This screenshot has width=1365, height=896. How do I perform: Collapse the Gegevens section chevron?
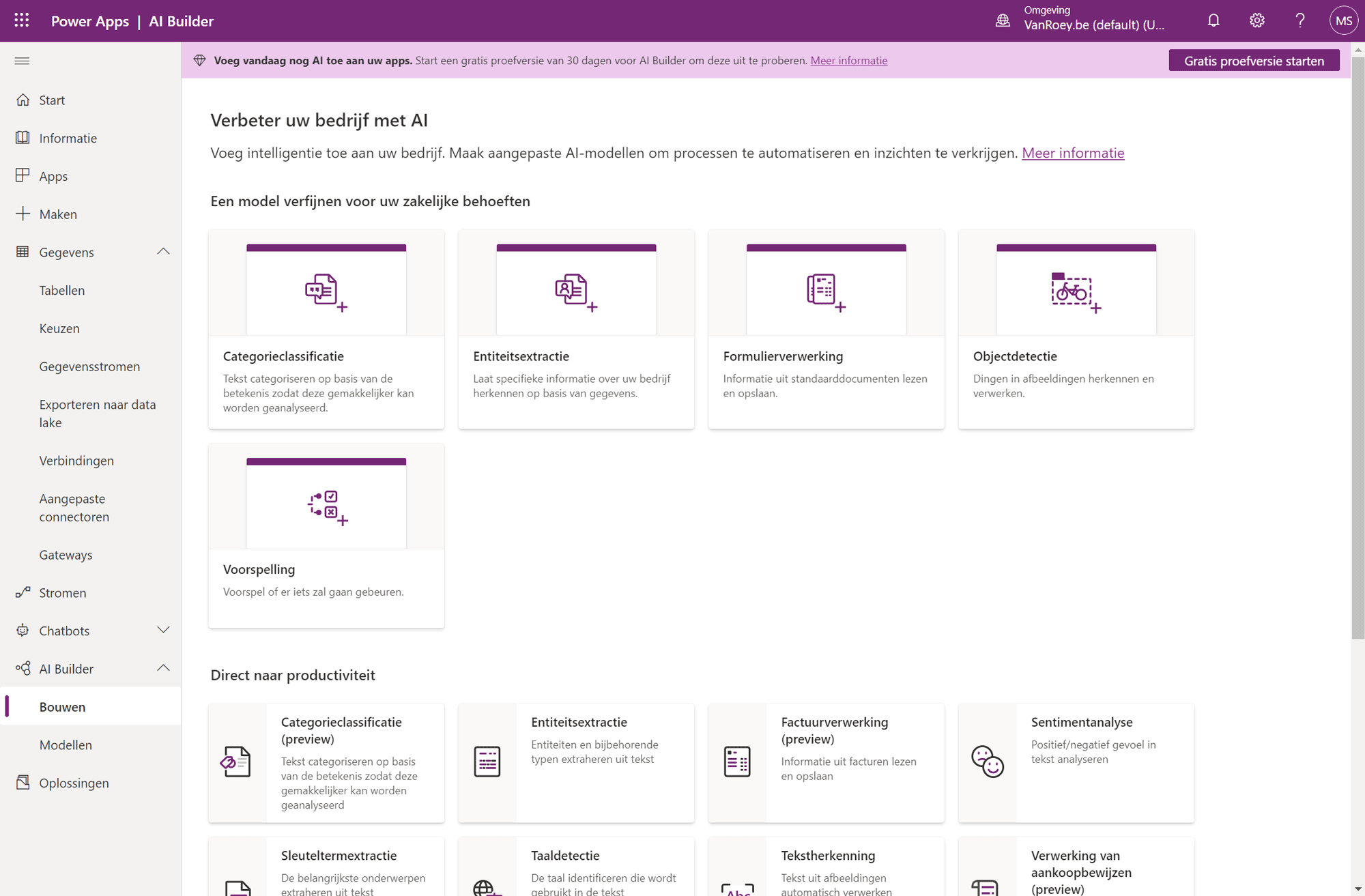click(163, 252)
